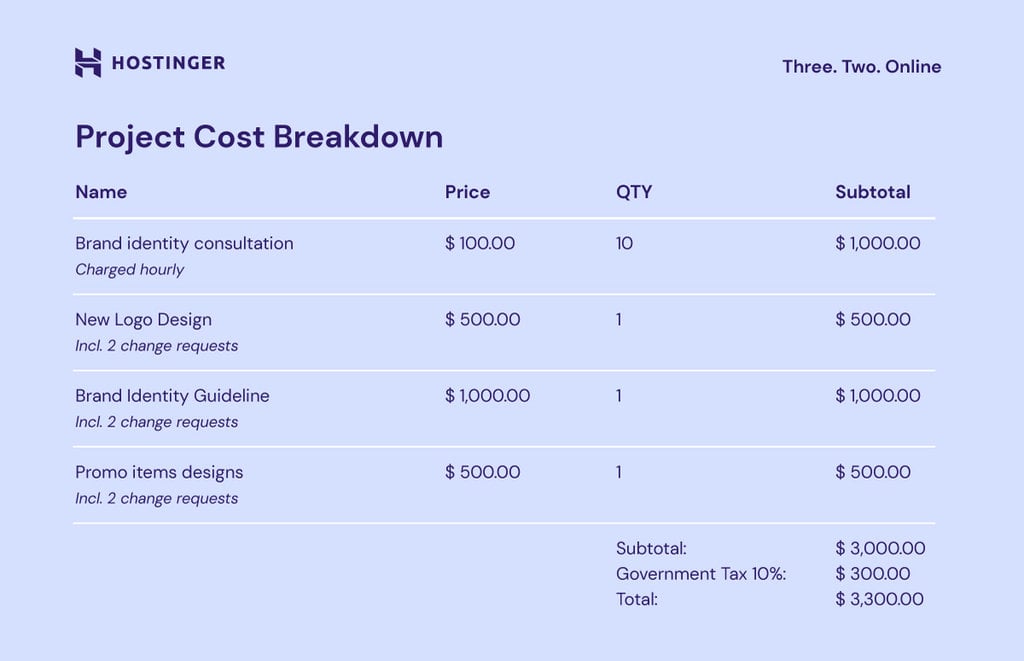
Task: Click the $ 100.00 price value
Action: point(480,243)
